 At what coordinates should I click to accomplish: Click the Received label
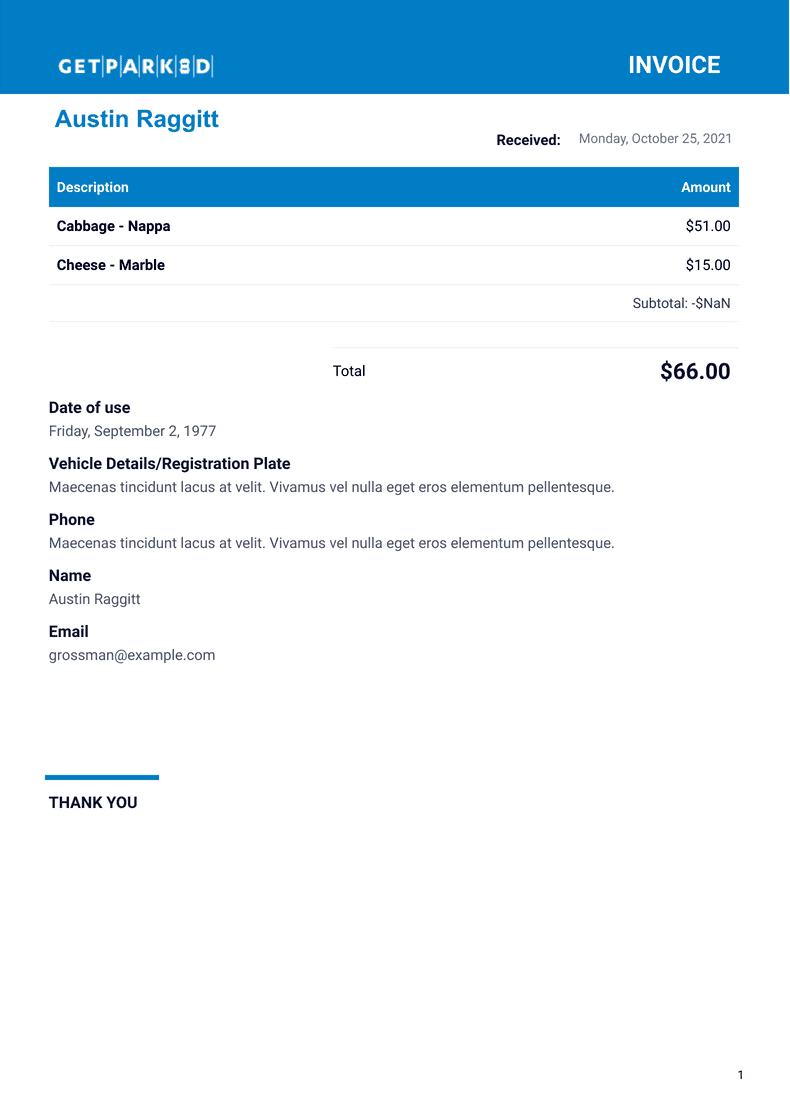[x=528, y=140]
